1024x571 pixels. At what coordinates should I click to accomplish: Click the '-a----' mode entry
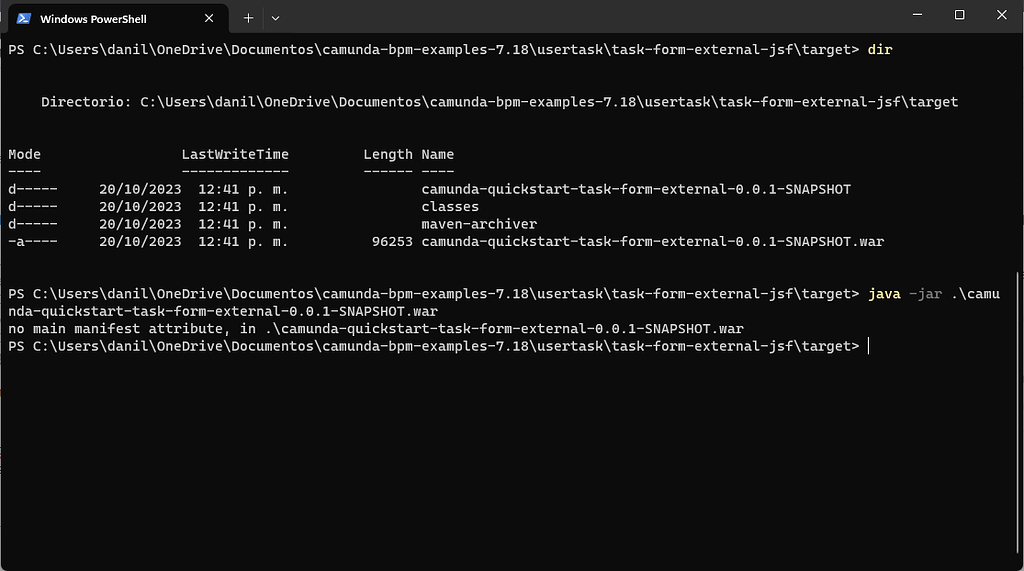tap(33, 242)
